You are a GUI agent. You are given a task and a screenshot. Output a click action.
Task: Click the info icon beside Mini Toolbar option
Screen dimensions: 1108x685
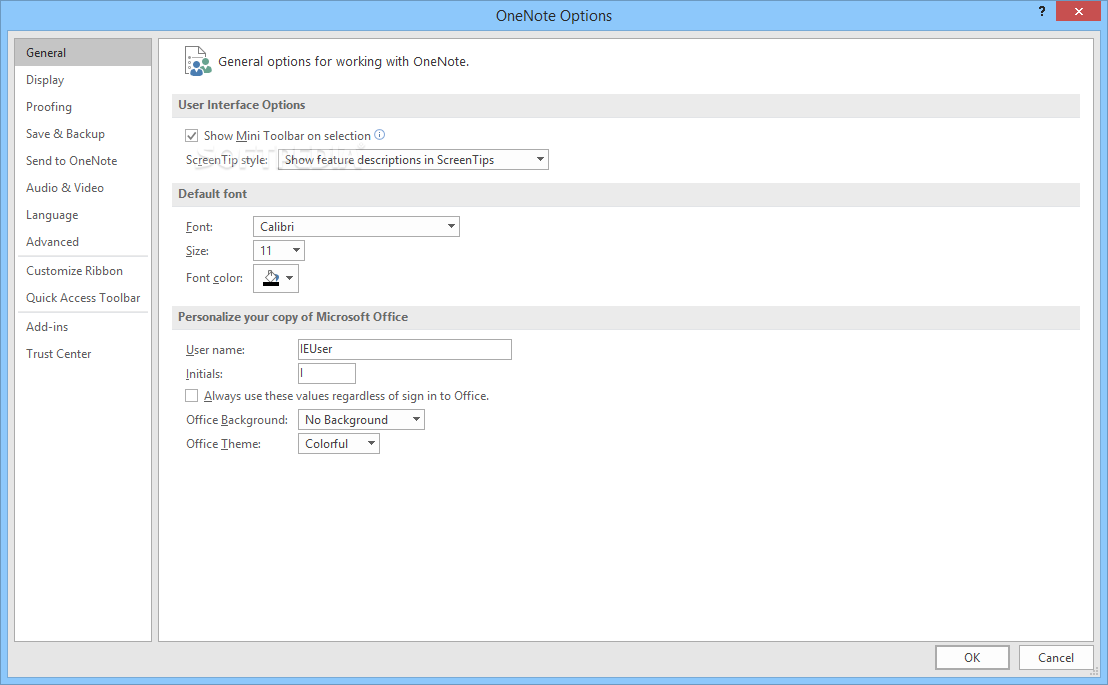pos(379,134)
